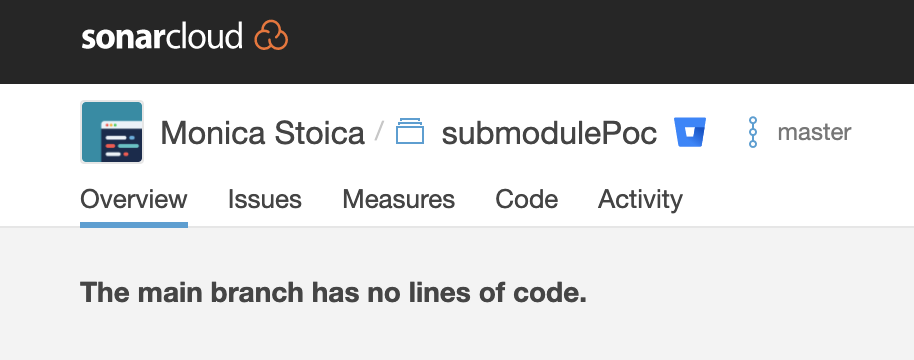This screenshot has height=360, width=914.
Task: View the Activity tab
Action: click(x=640, y=200)
